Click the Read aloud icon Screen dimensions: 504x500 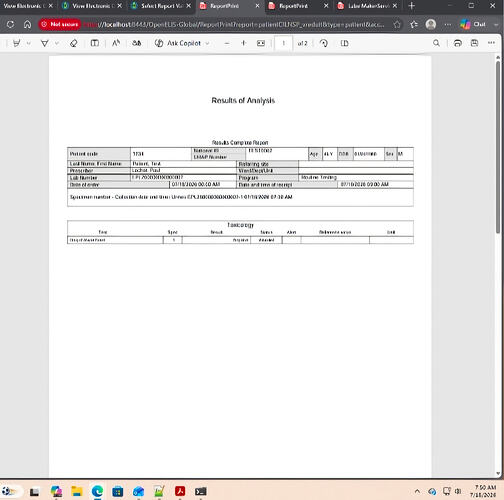[116, 43]
